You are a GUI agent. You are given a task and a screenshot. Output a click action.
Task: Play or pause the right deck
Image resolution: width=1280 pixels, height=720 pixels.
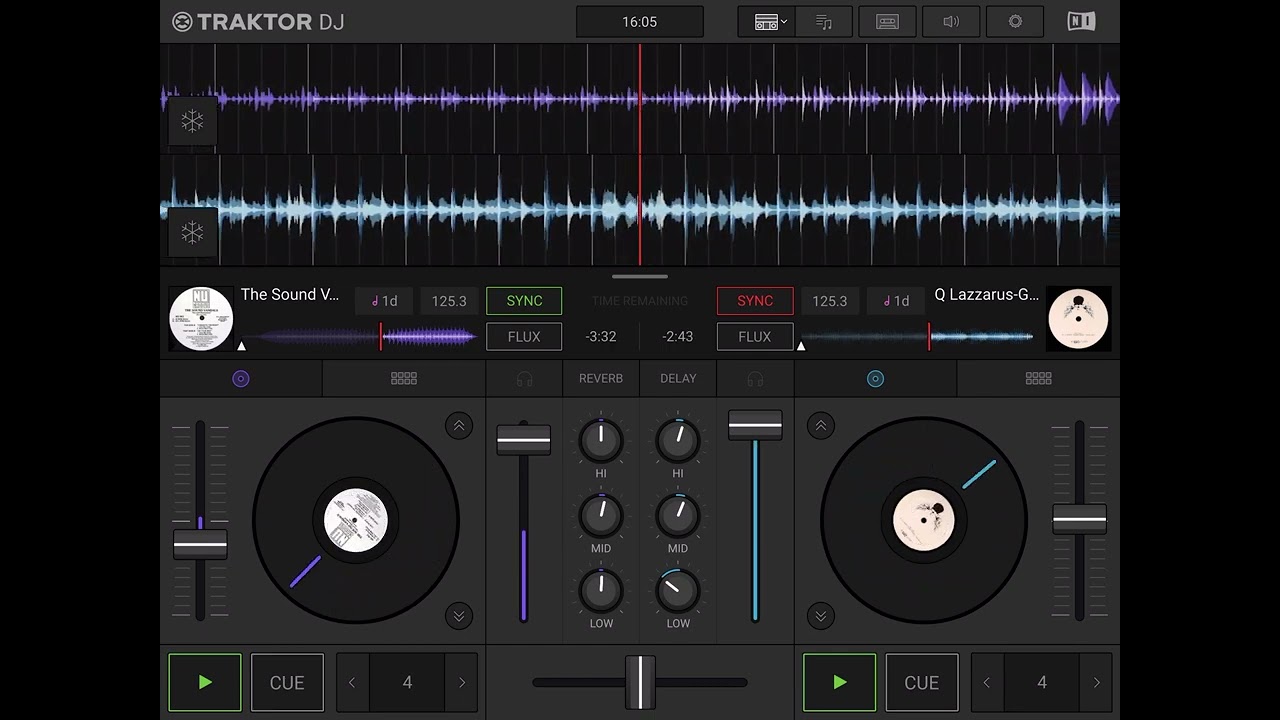click(840, 683)
